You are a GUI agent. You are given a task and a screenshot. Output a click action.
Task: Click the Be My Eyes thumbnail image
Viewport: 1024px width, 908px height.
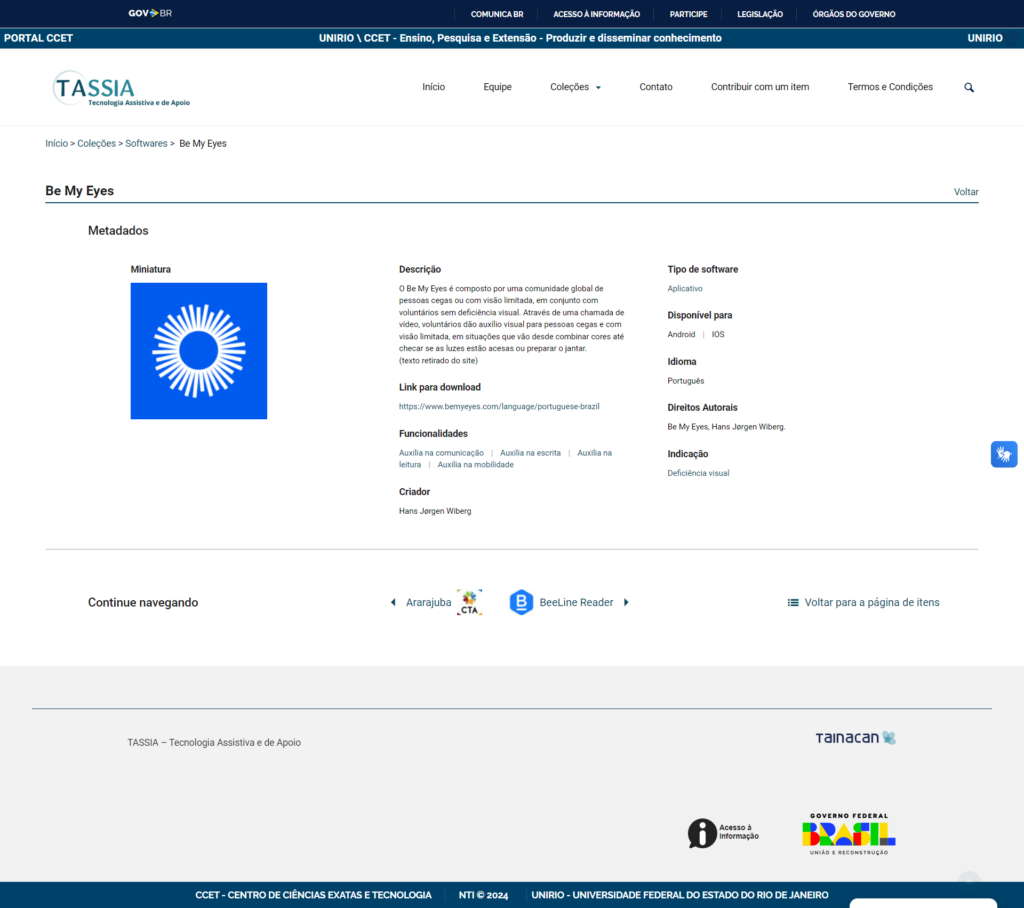pos(199,351)
